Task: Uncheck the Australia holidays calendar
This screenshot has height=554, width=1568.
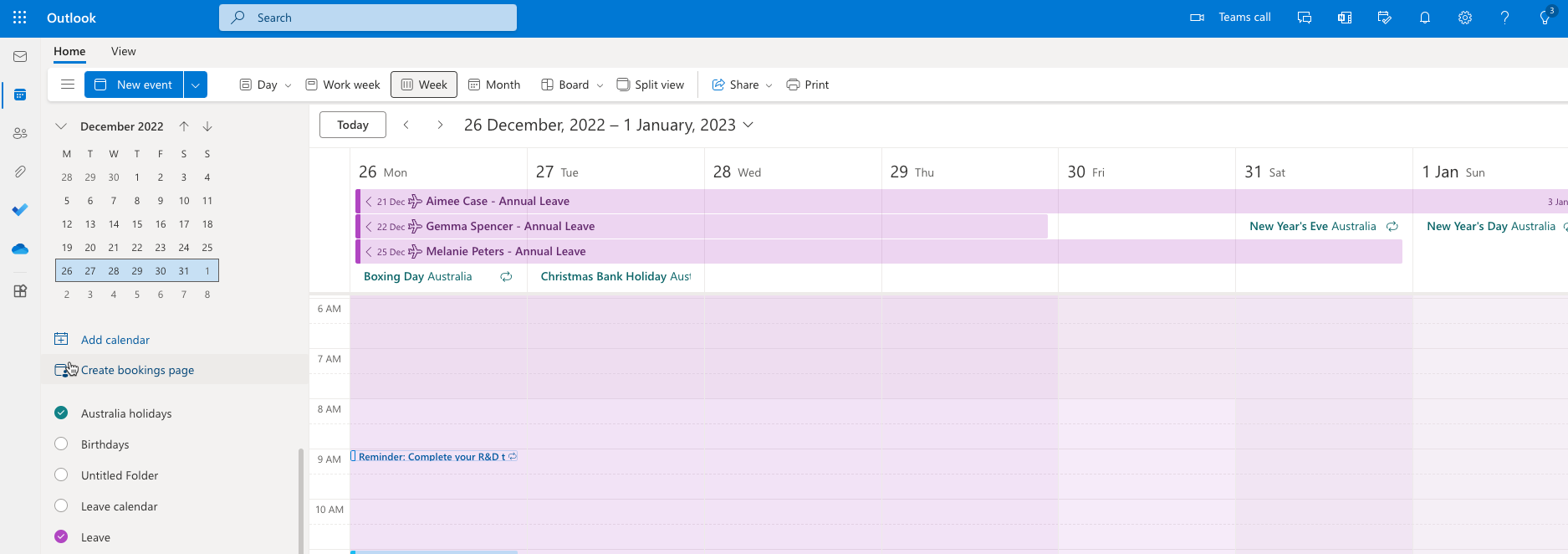Action: [x=61, y=413]
